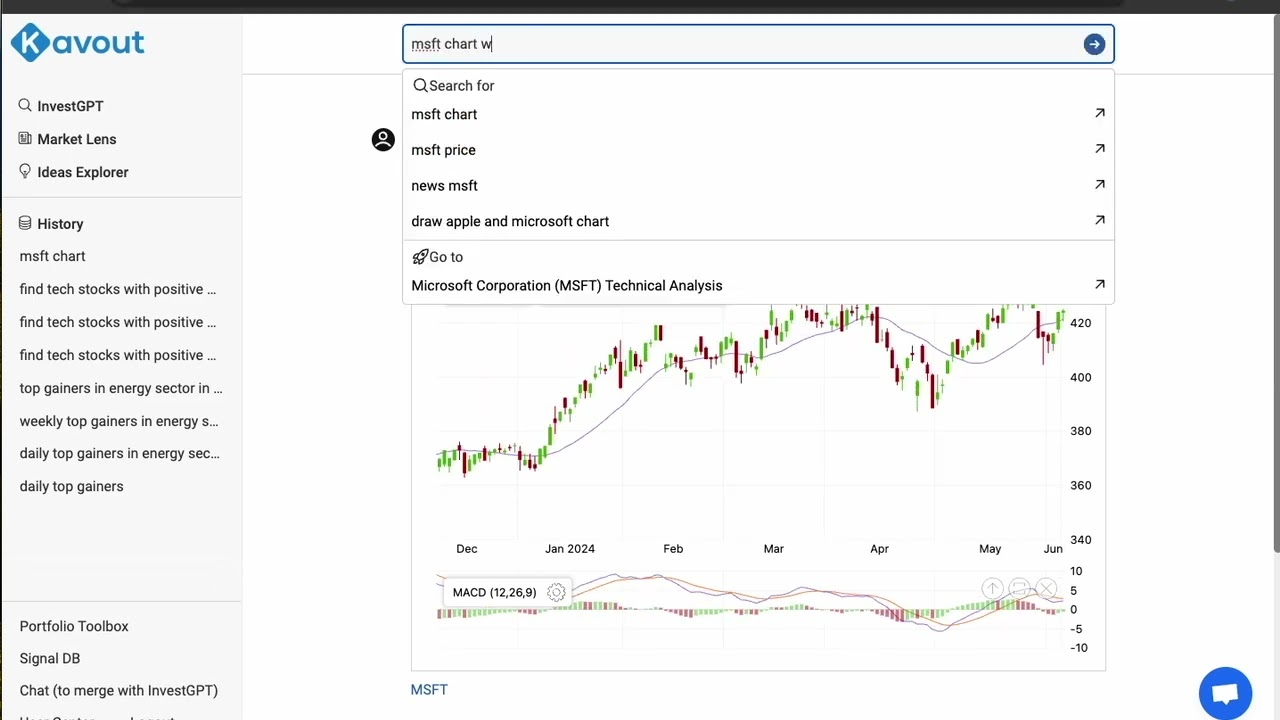
Task: Remove the MACD pane with X icon
Action: pos(1046,589)
